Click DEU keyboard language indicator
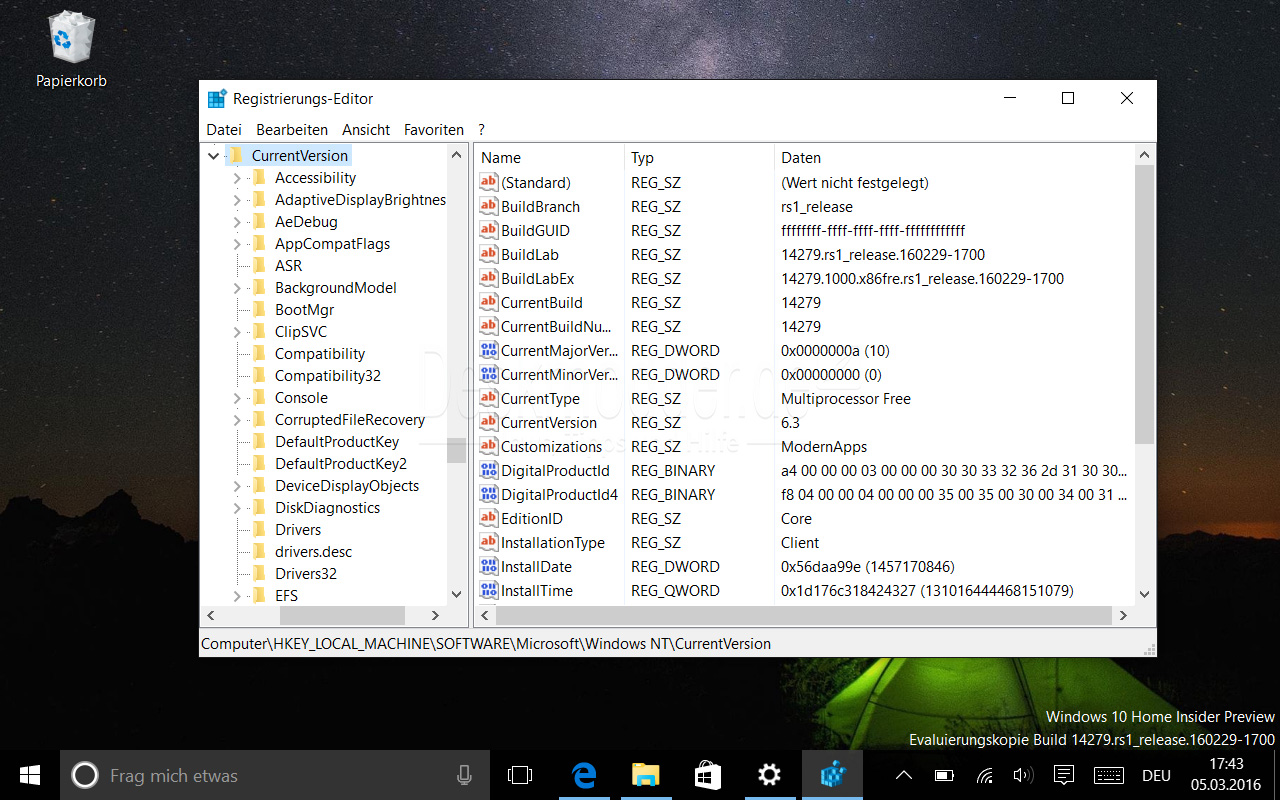 (x=1156, y=775)
